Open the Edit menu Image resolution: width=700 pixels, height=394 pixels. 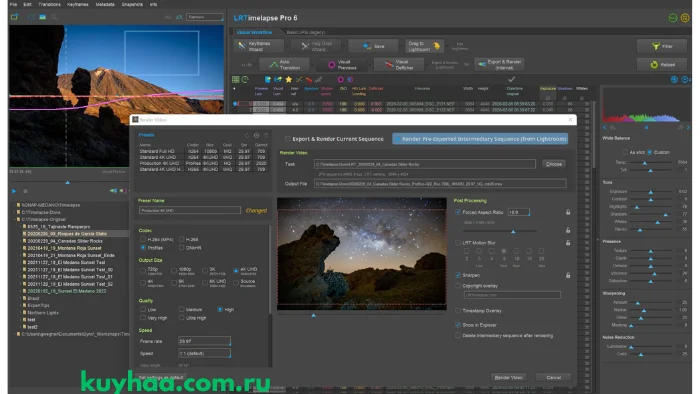pyautogui.click(x=27, y=4)
